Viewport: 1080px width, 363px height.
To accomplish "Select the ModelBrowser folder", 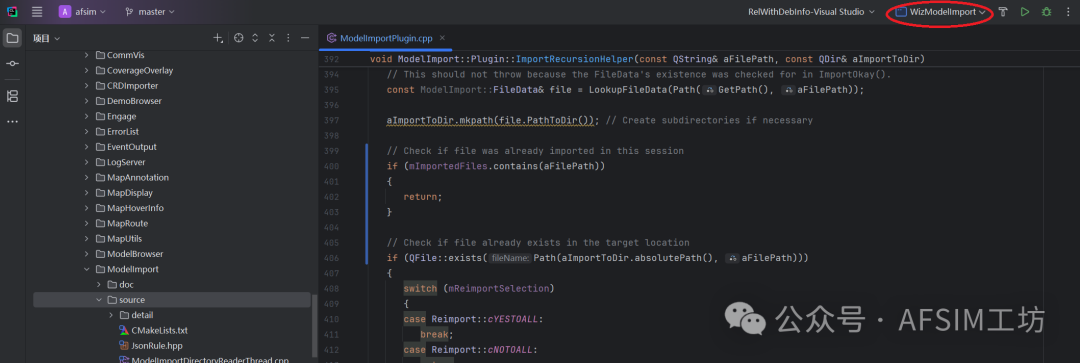I will point(135,253).
